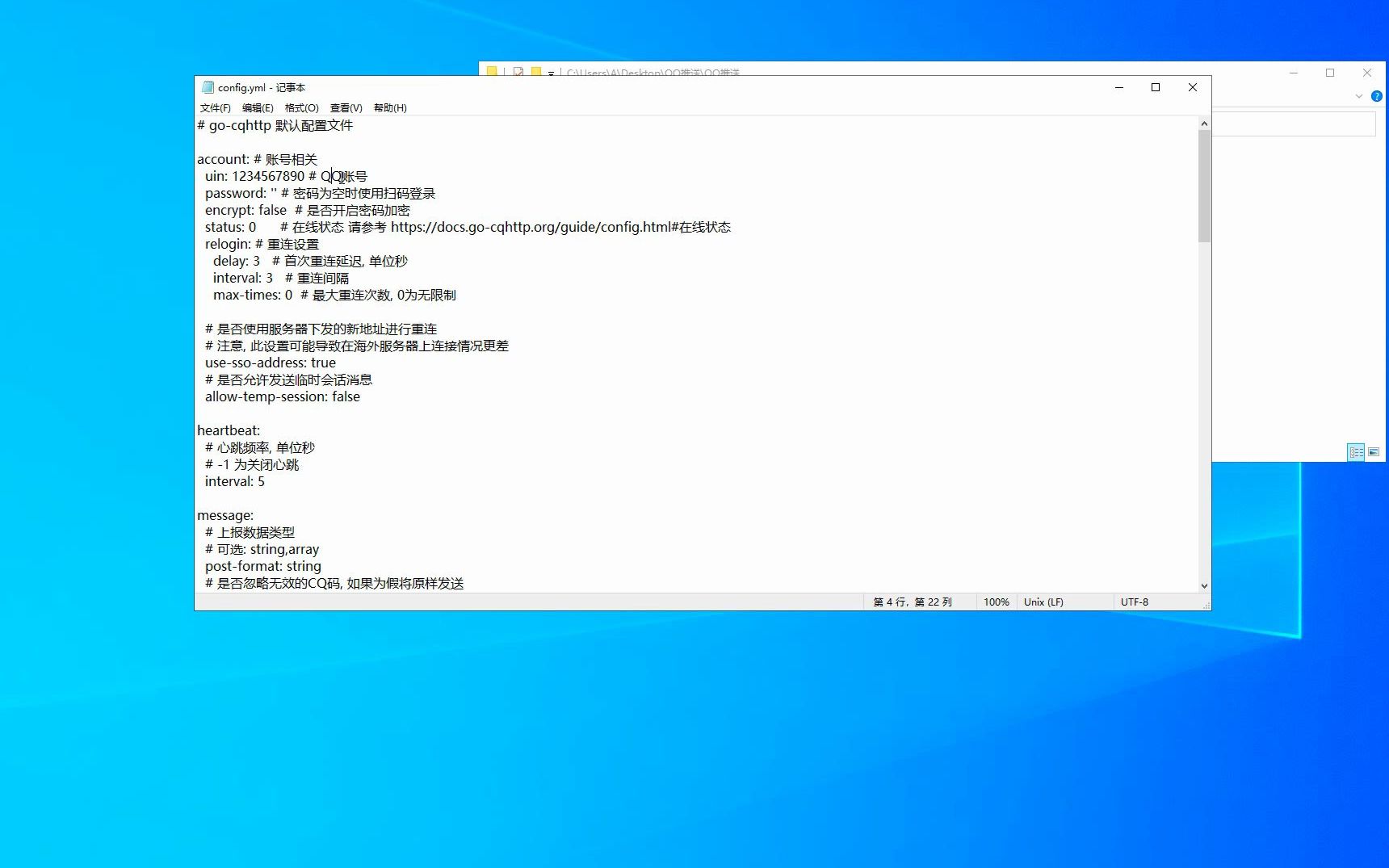Click the '# 上报数据类型' comment
The width and height of the screenshot is (1389, 868).
(250, 532)
